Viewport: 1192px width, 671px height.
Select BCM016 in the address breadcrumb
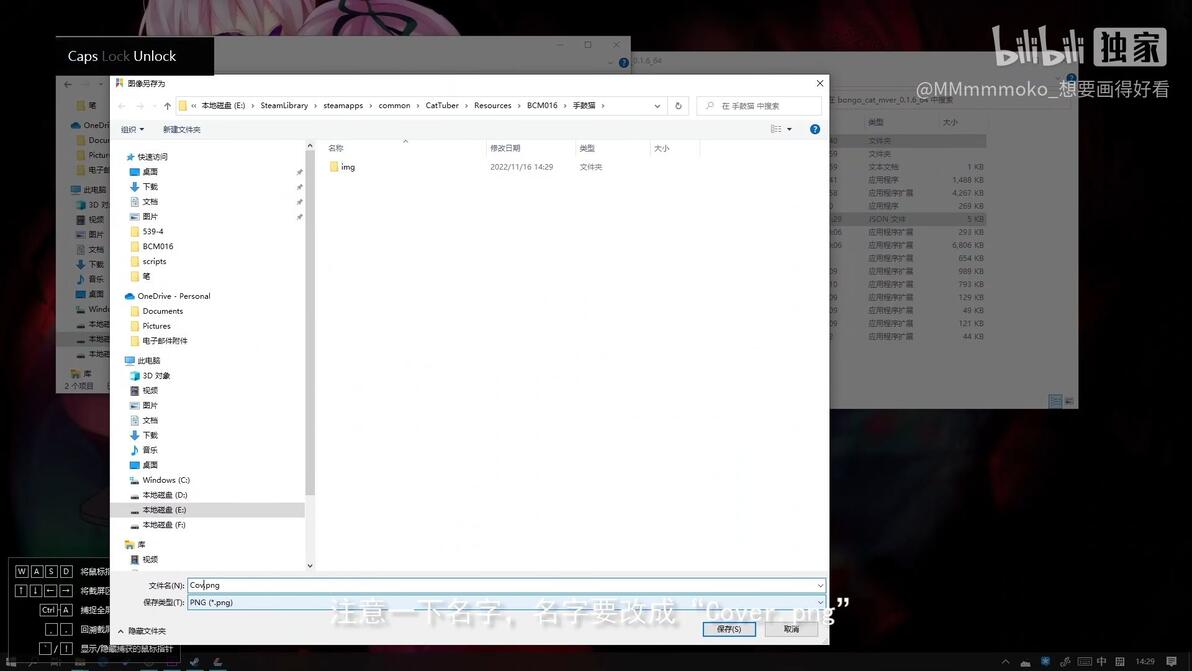click(x=542, y=106)
